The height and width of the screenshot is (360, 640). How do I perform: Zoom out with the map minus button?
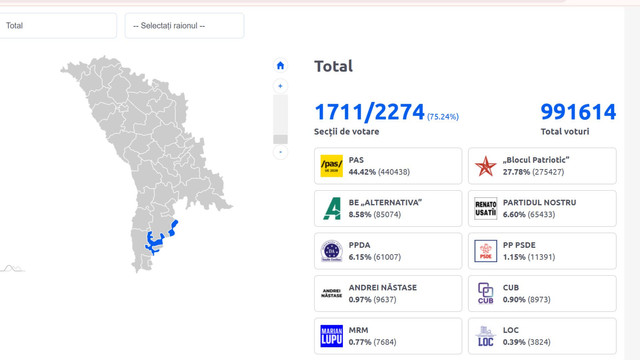click(280, 152)
